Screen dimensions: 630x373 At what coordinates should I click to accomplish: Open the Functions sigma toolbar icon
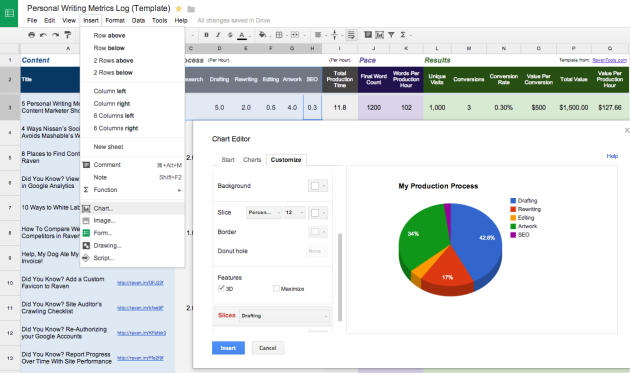[x=403, y=35]
